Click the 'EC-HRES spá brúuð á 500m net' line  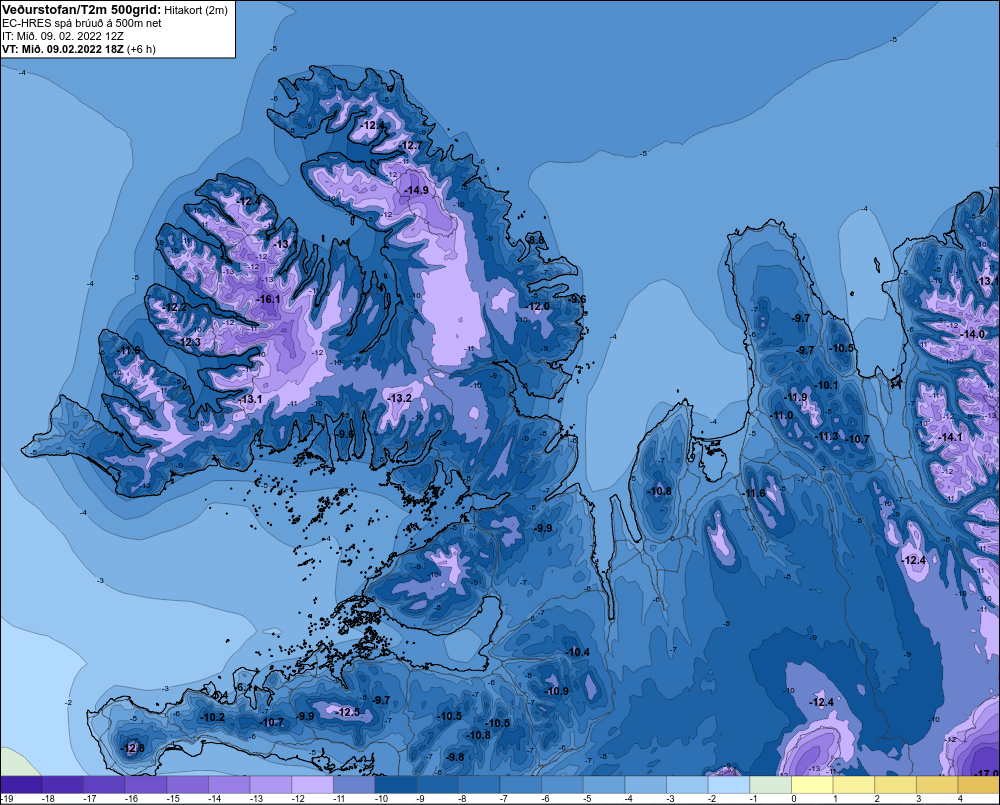(x=82, y=23)
